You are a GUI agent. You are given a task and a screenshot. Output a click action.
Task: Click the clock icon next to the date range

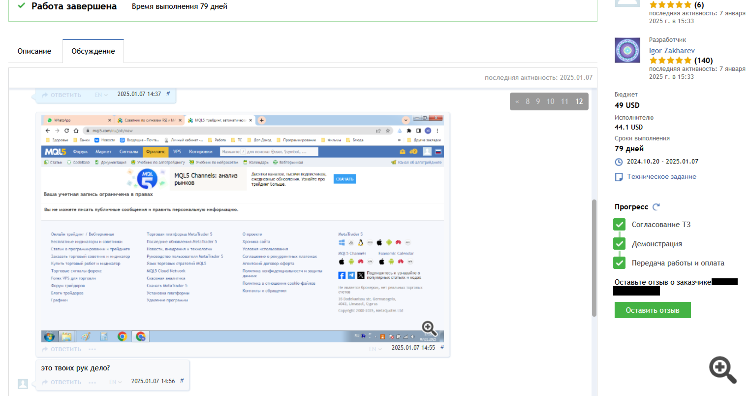coord(618,162)
